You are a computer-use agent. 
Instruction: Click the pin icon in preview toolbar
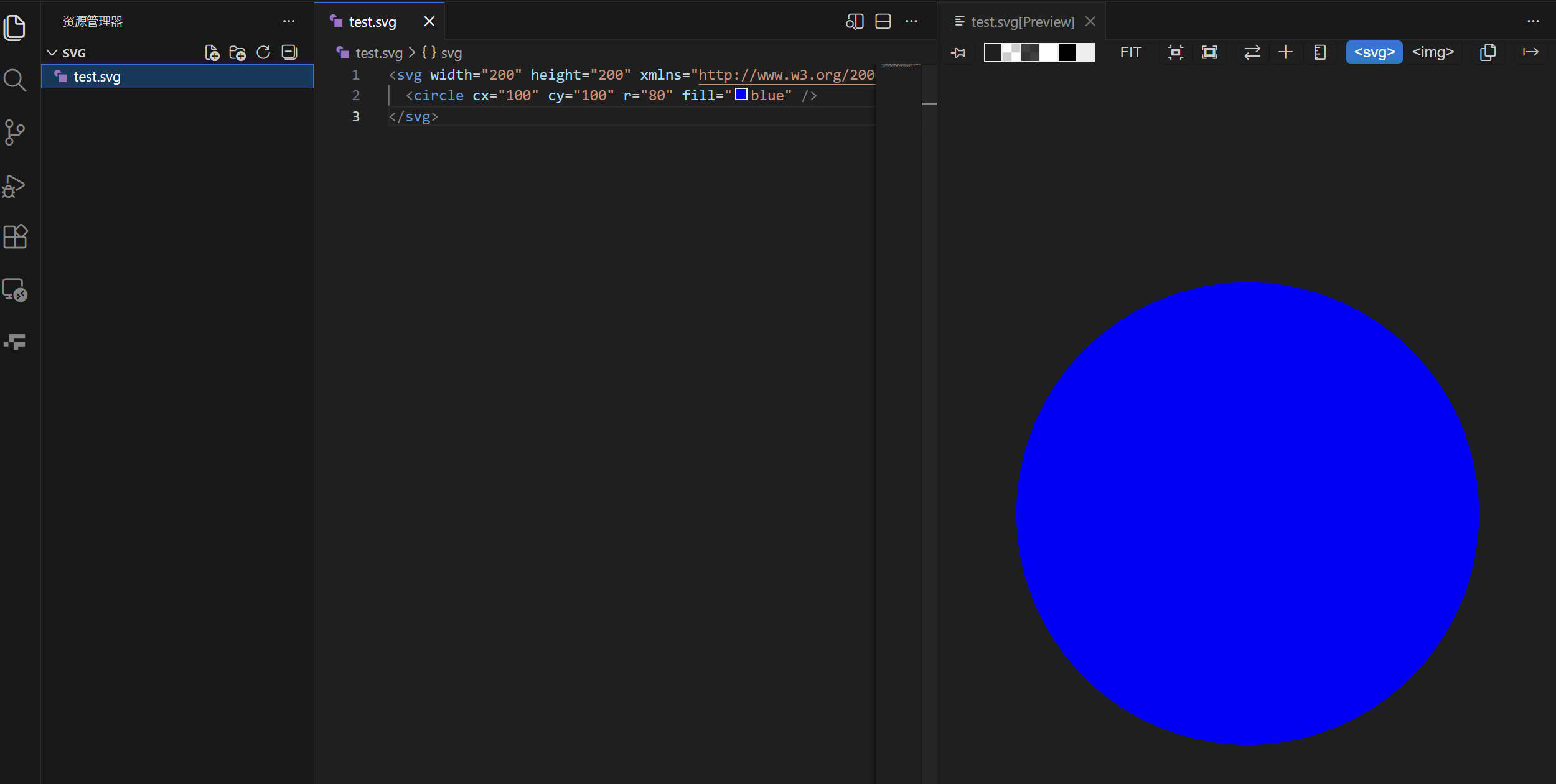coord(958,53)
